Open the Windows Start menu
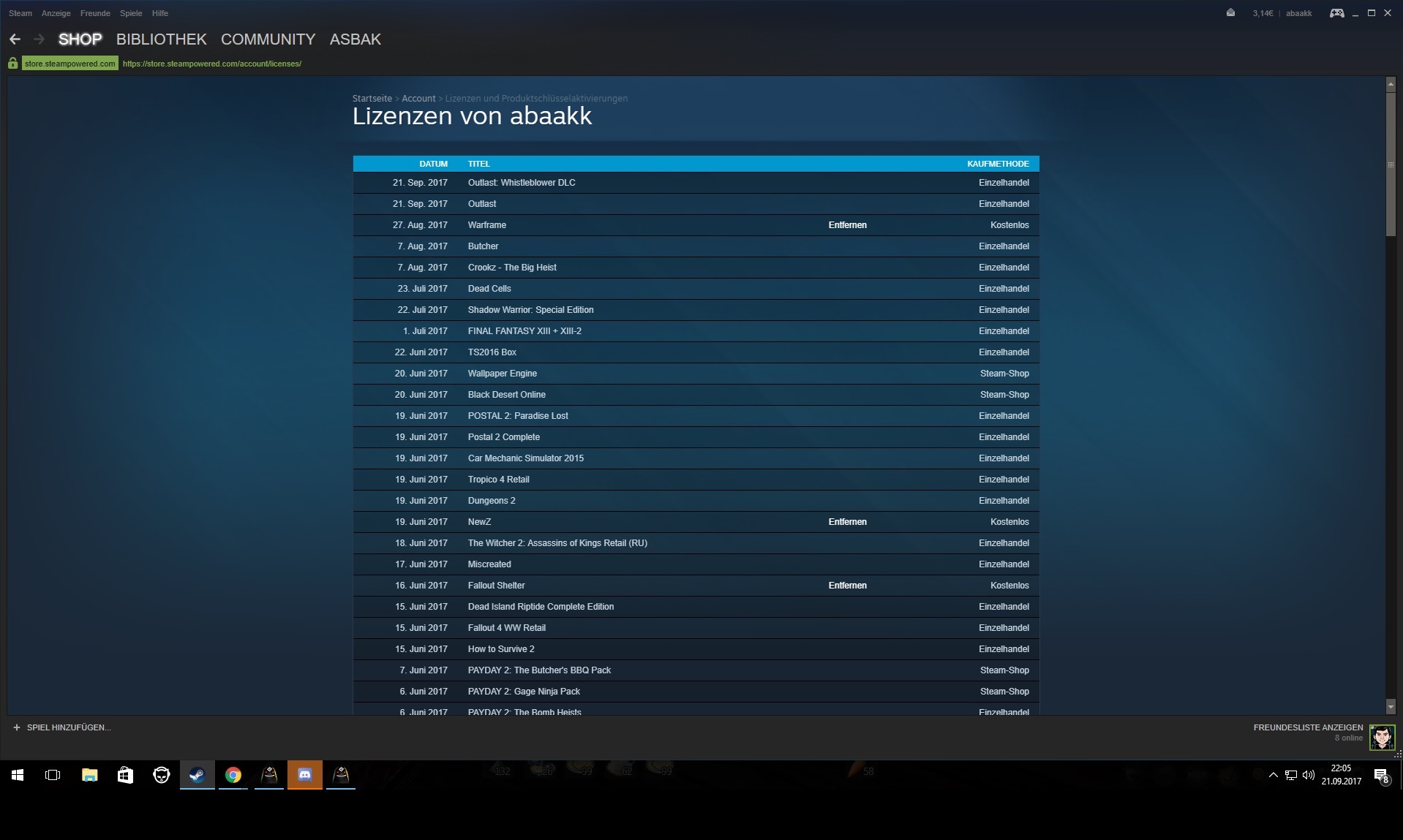The image size is (1403, 840). 18,775
